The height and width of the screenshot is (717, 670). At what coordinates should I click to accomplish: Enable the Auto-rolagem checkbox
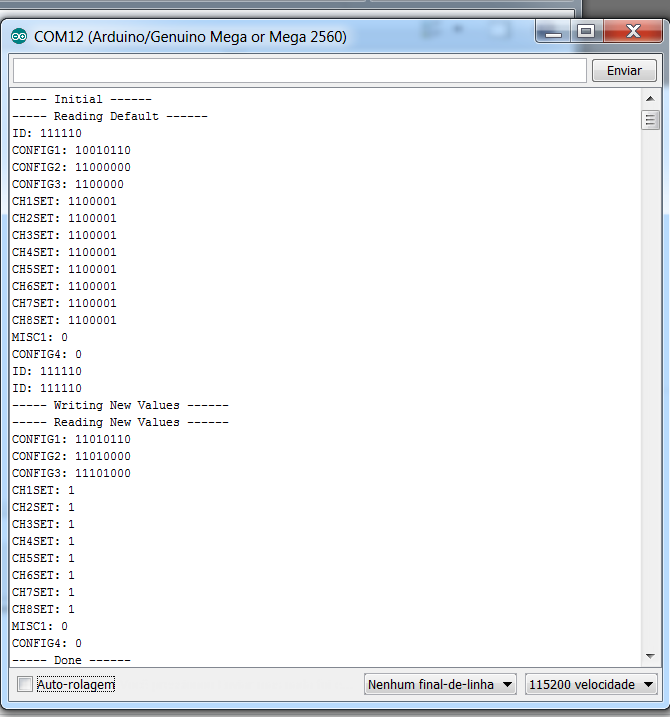25,685
